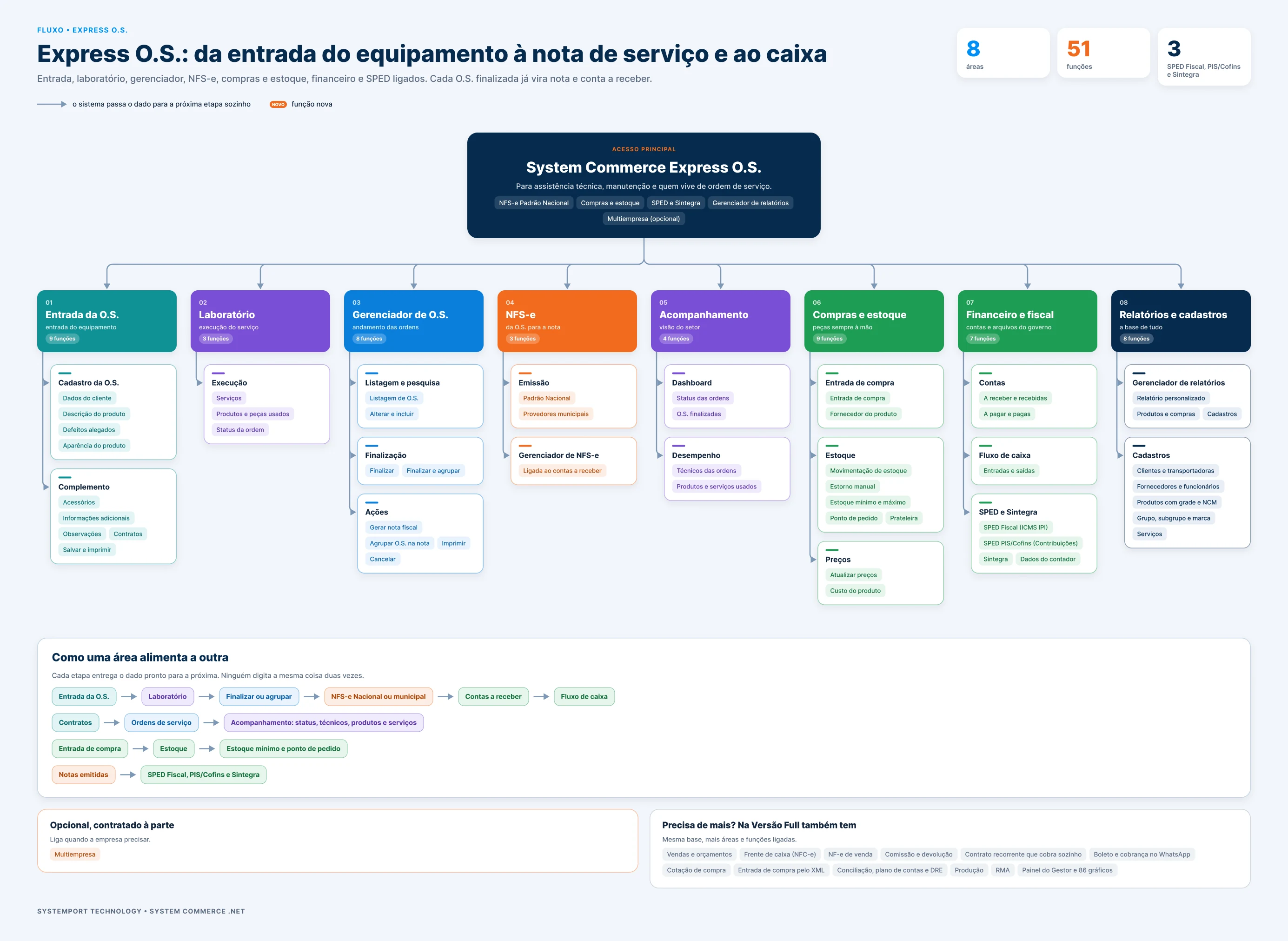Select 'Multiempresa' chip in Opcional box
The height and width of the screenshot is (941, 1288).
(x=74, y=854)
